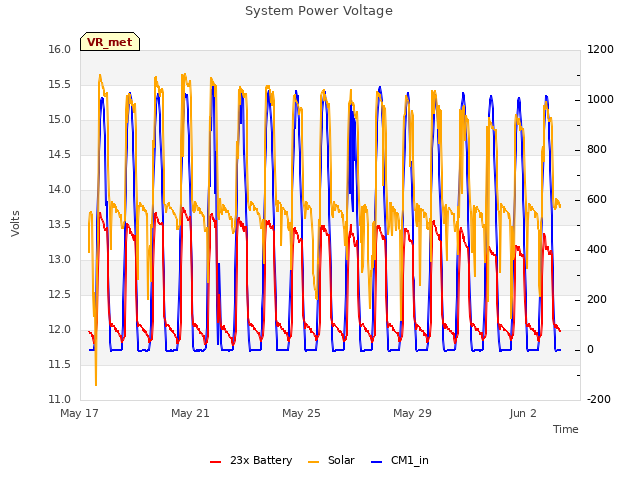Click the 400 right axis value
The height and width of the screenshot is (480, 640).
597,249
